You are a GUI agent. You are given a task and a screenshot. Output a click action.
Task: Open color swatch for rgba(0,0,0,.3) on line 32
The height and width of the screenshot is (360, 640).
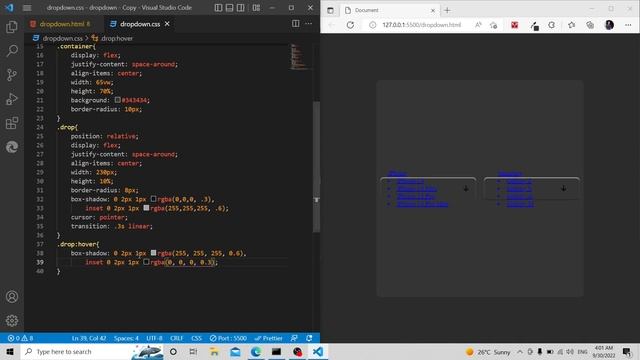[153, 199]
